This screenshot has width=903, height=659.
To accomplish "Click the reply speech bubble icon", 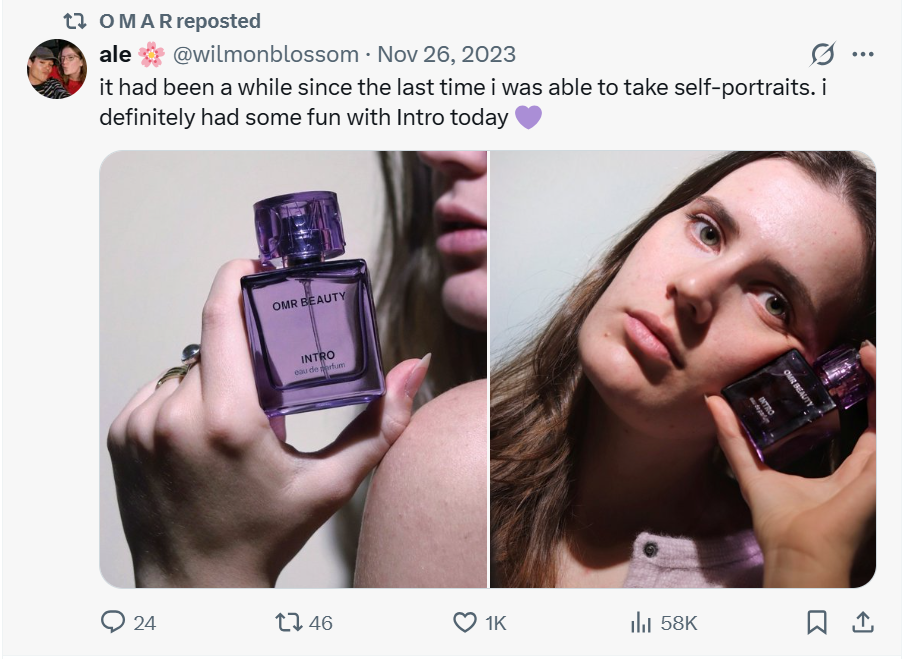I will 113,622.
